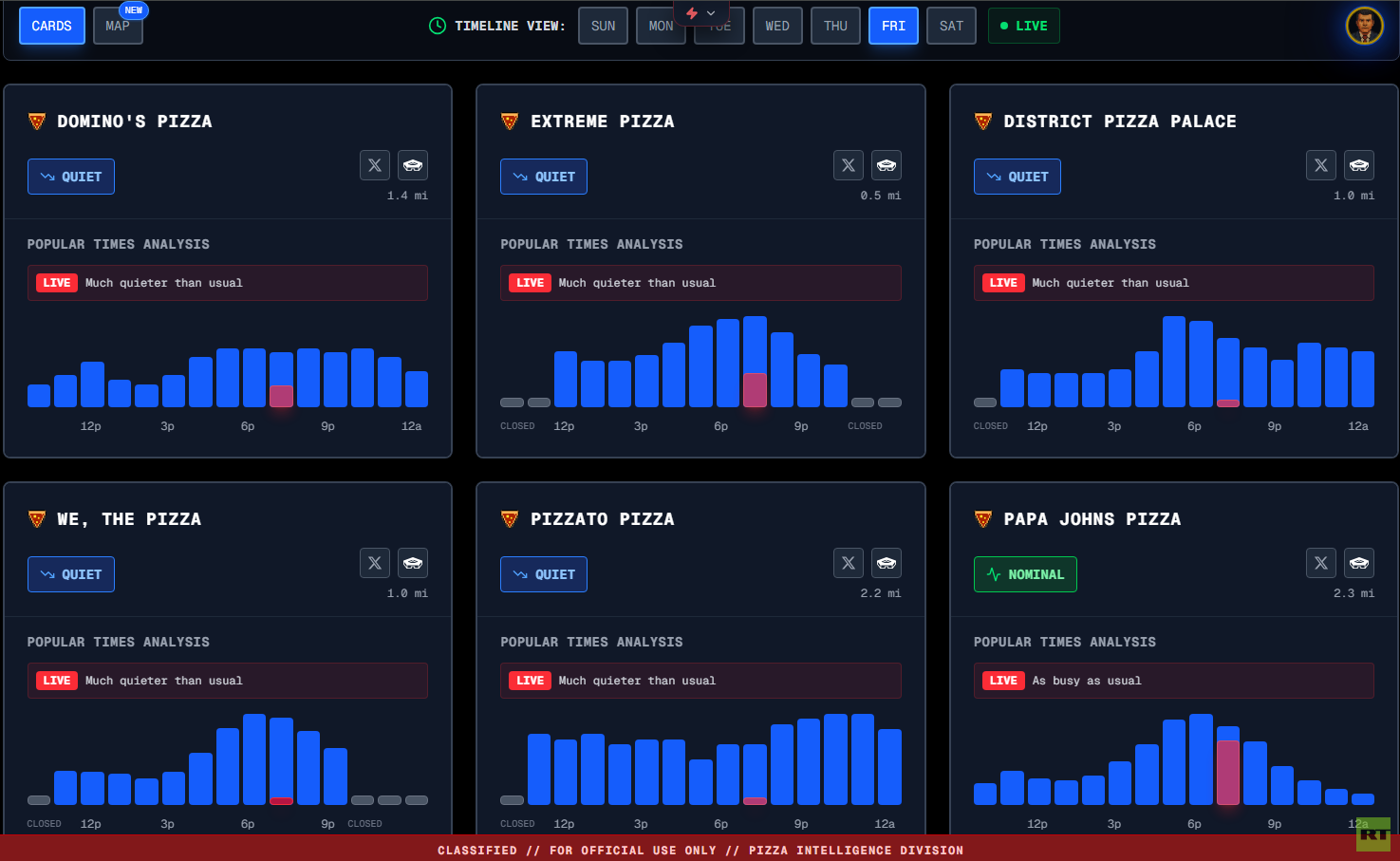Expand the lightning bolt dropdown at top
The width and height of the screenshot is (1400, 861).
(x=701, y=13)
